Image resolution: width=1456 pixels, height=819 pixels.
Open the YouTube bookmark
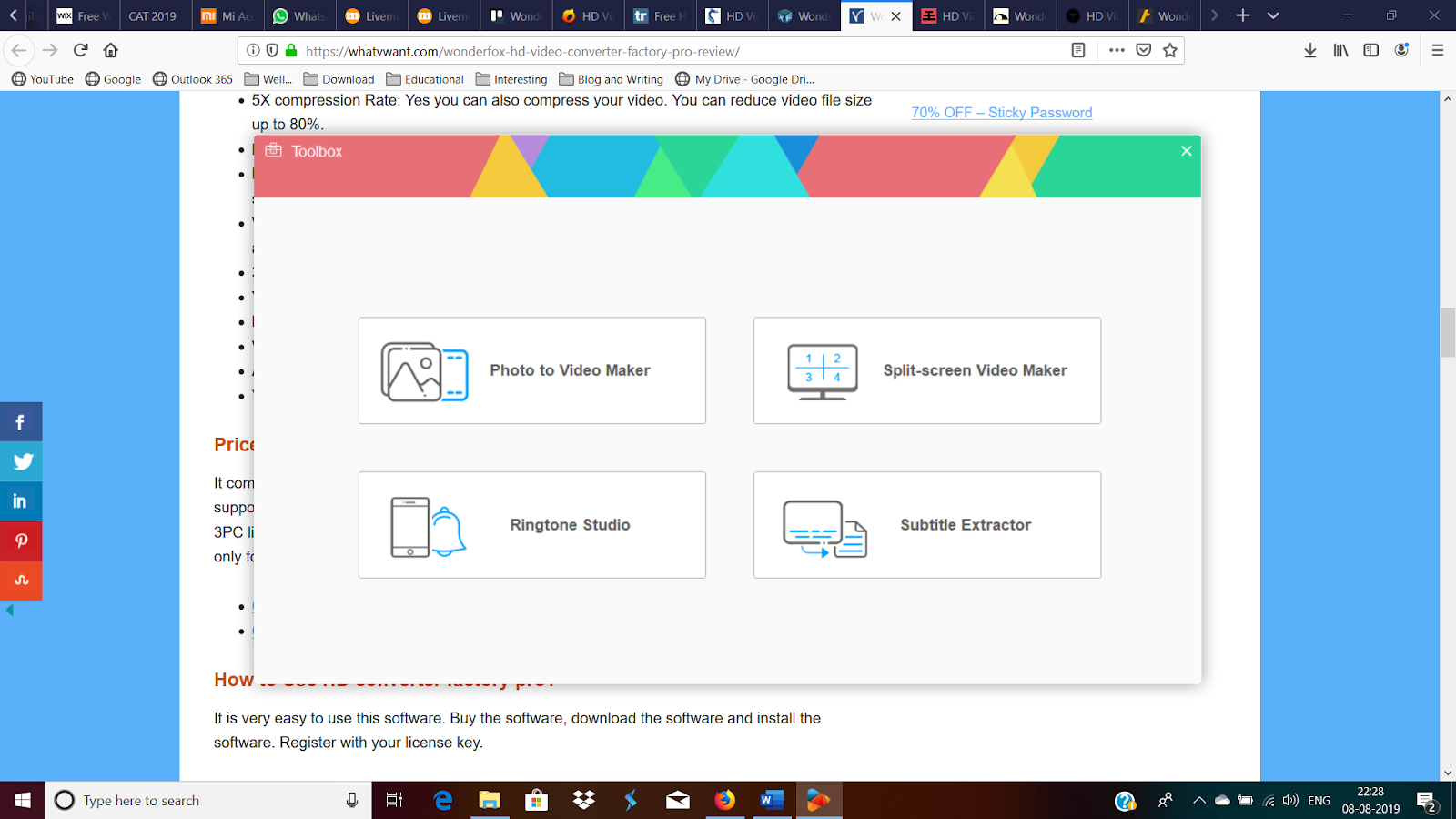[x=43, y=79]
